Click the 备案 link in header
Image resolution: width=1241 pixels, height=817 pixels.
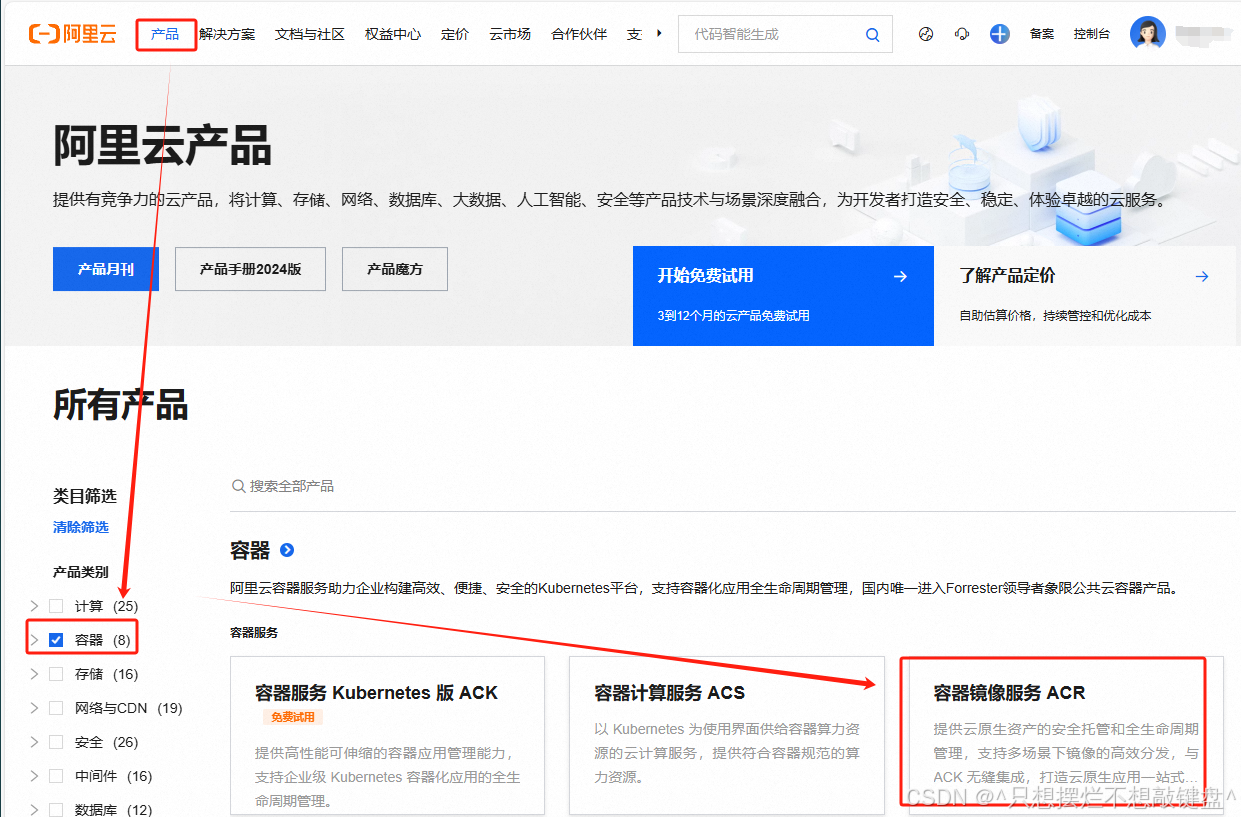[x=1042, y=34]
